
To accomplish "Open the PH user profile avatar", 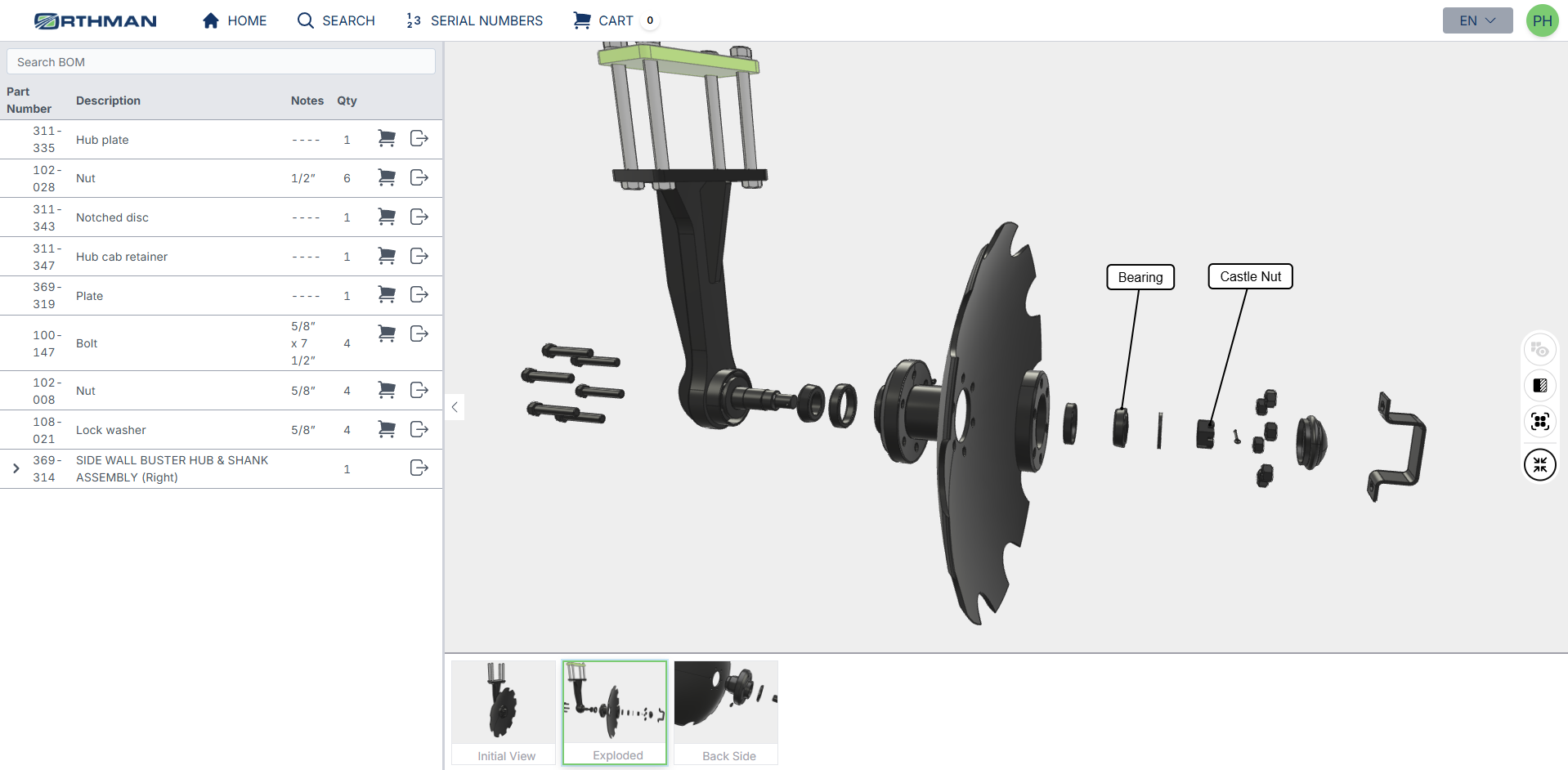I will point(1542,20).
